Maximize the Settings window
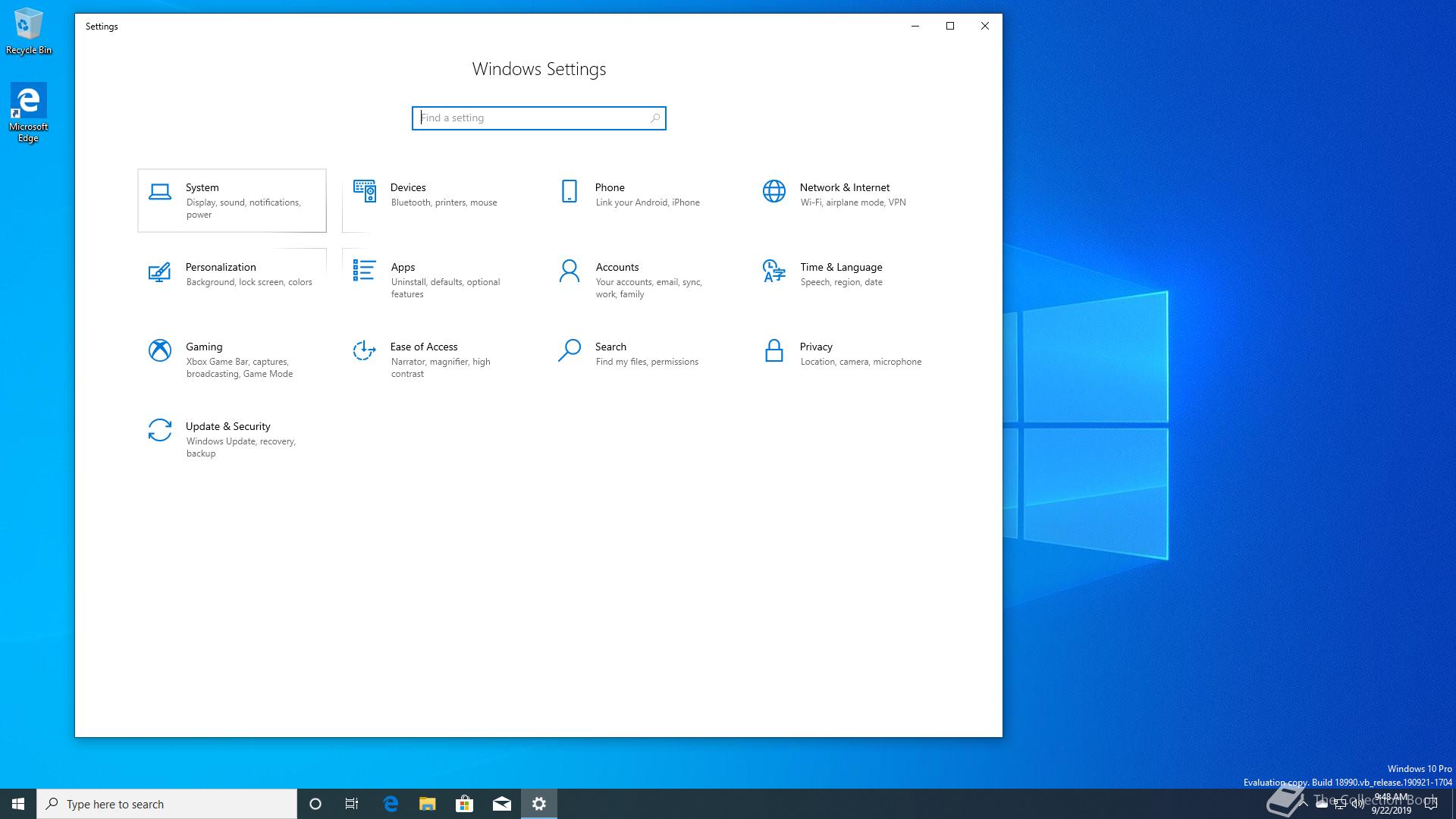Viewport: 1456px width, 819px height. (x=950, y=26)
